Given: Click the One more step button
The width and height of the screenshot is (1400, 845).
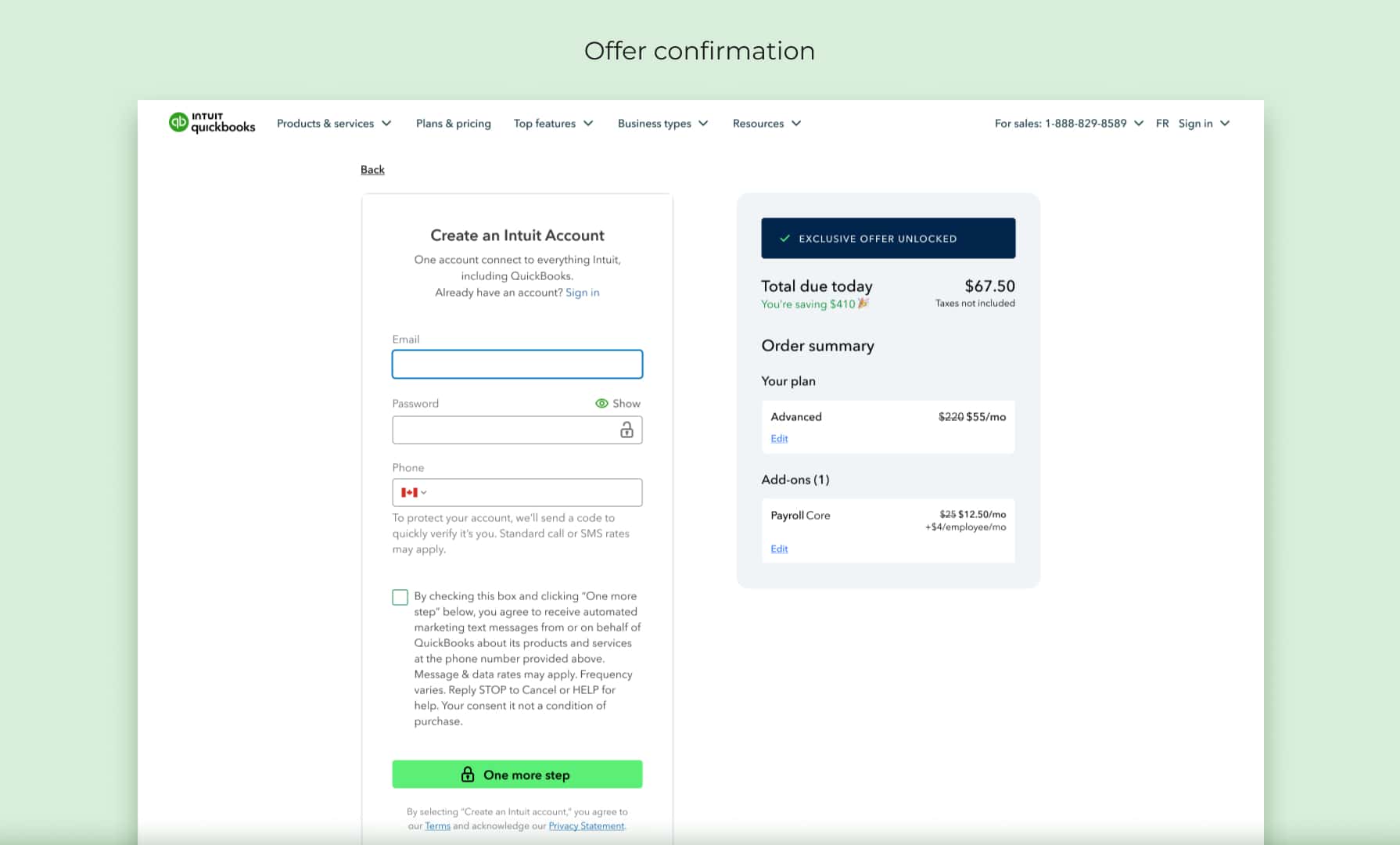Looking at the screenshot, I should pyautogui.click(x=517, y=775).
